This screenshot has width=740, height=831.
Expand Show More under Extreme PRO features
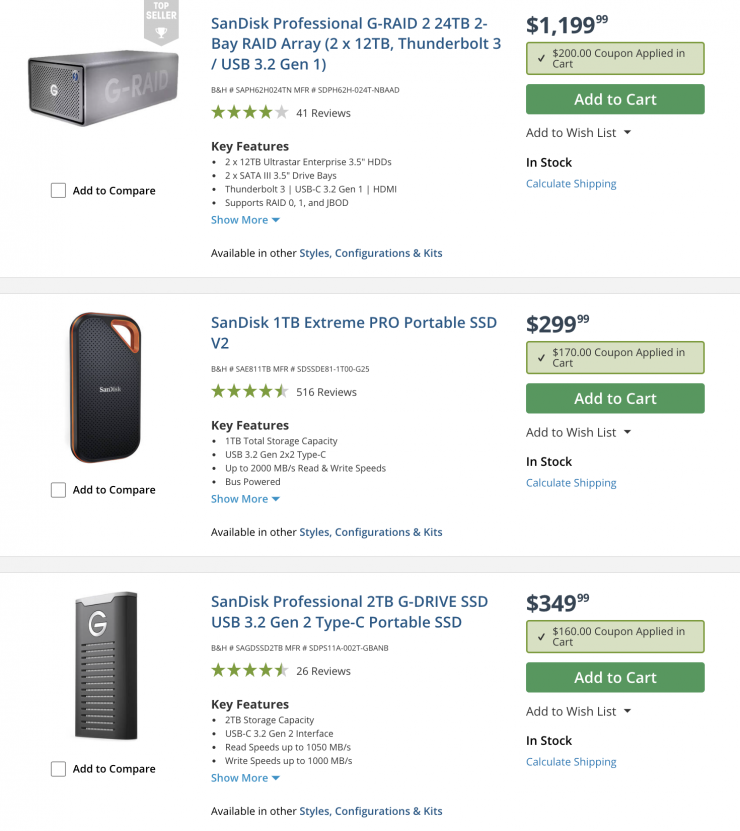click(245, 499)
